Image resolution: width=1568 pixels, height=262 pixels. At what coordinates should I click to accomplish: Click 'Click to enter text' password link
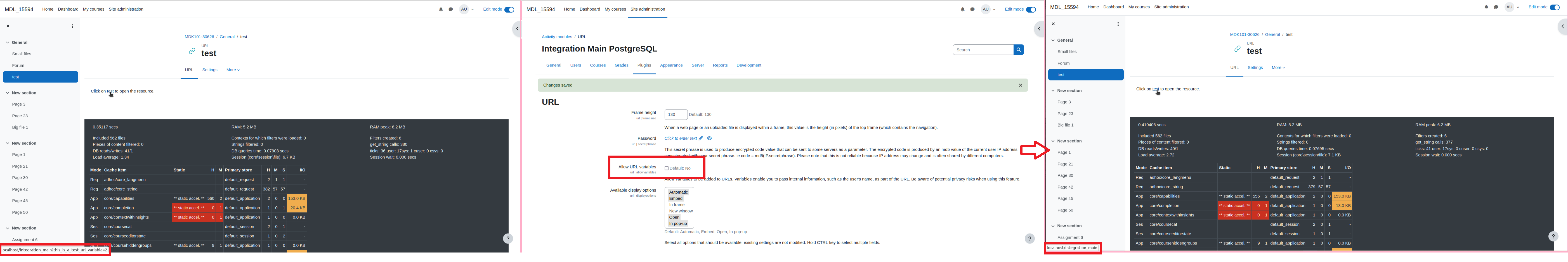[681, 139]
